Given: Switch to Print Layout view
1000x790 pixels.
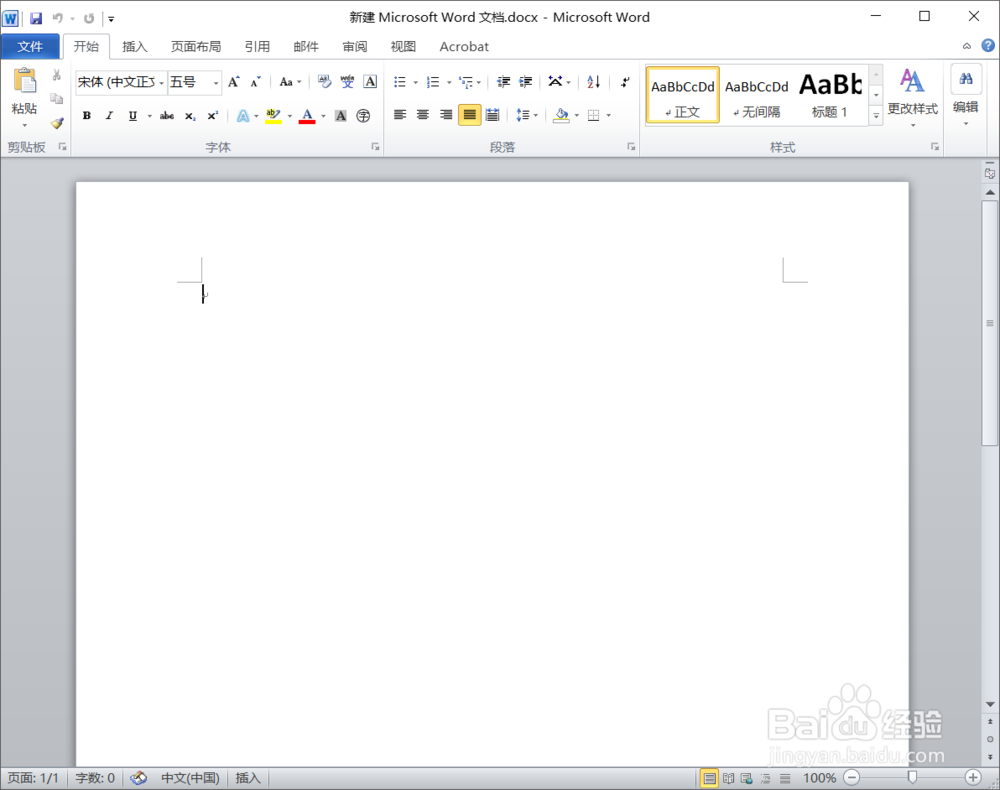Looking at the screenshot, I should (709, 778).
